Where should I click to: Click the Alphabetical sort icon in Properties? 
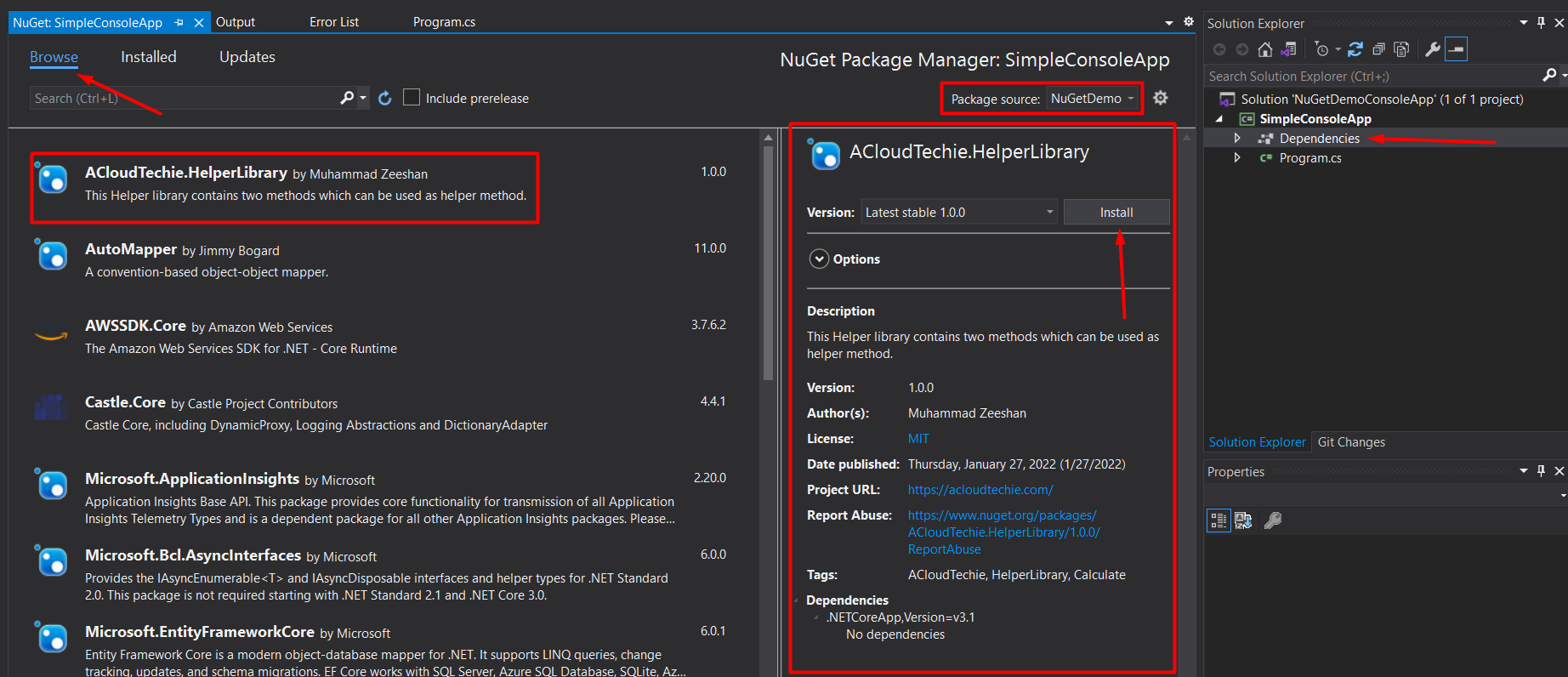1243,521
